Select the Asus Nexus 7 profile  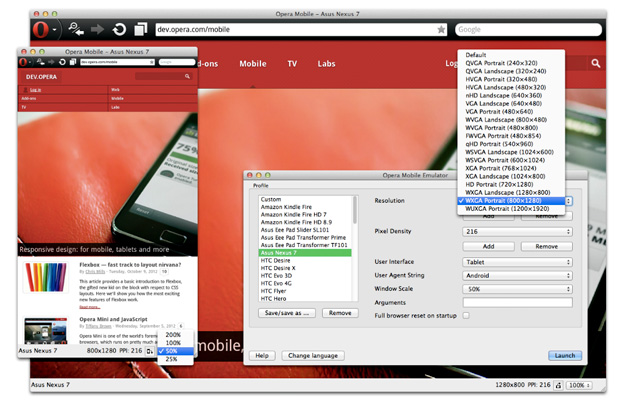(x=304, y=253)
